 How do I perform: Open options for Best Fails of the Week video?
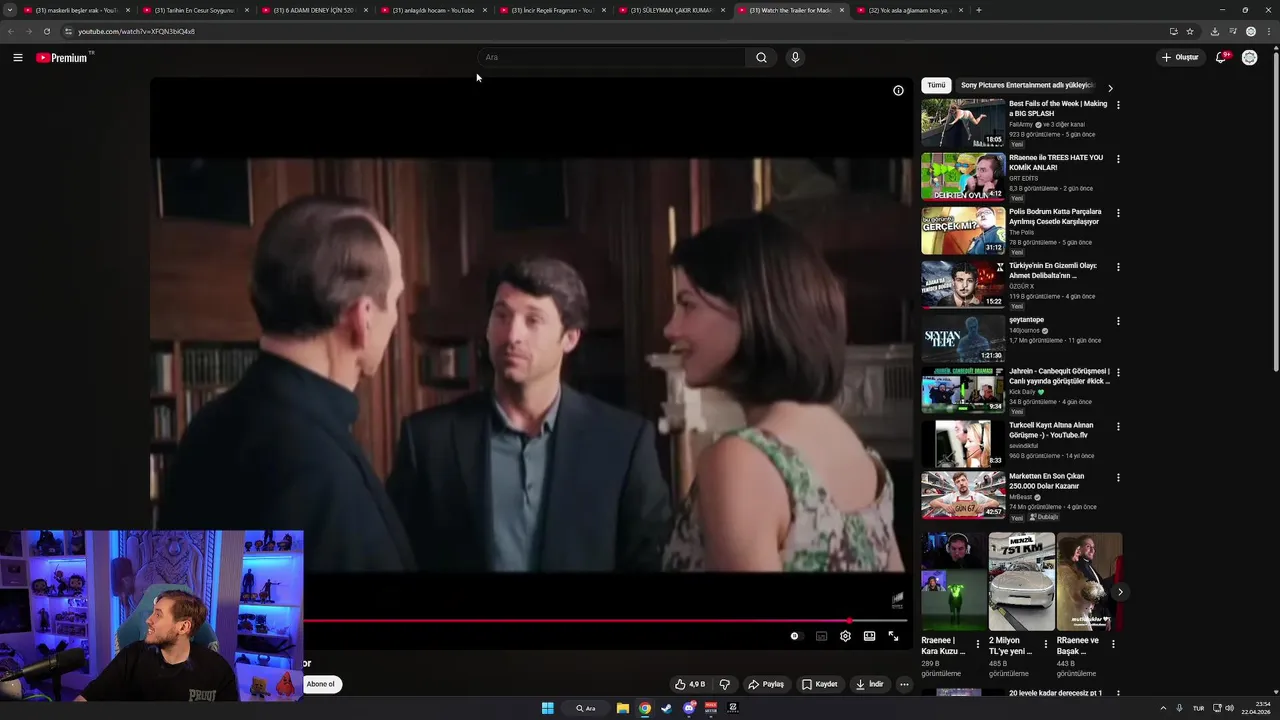(x=1118, y=105)
